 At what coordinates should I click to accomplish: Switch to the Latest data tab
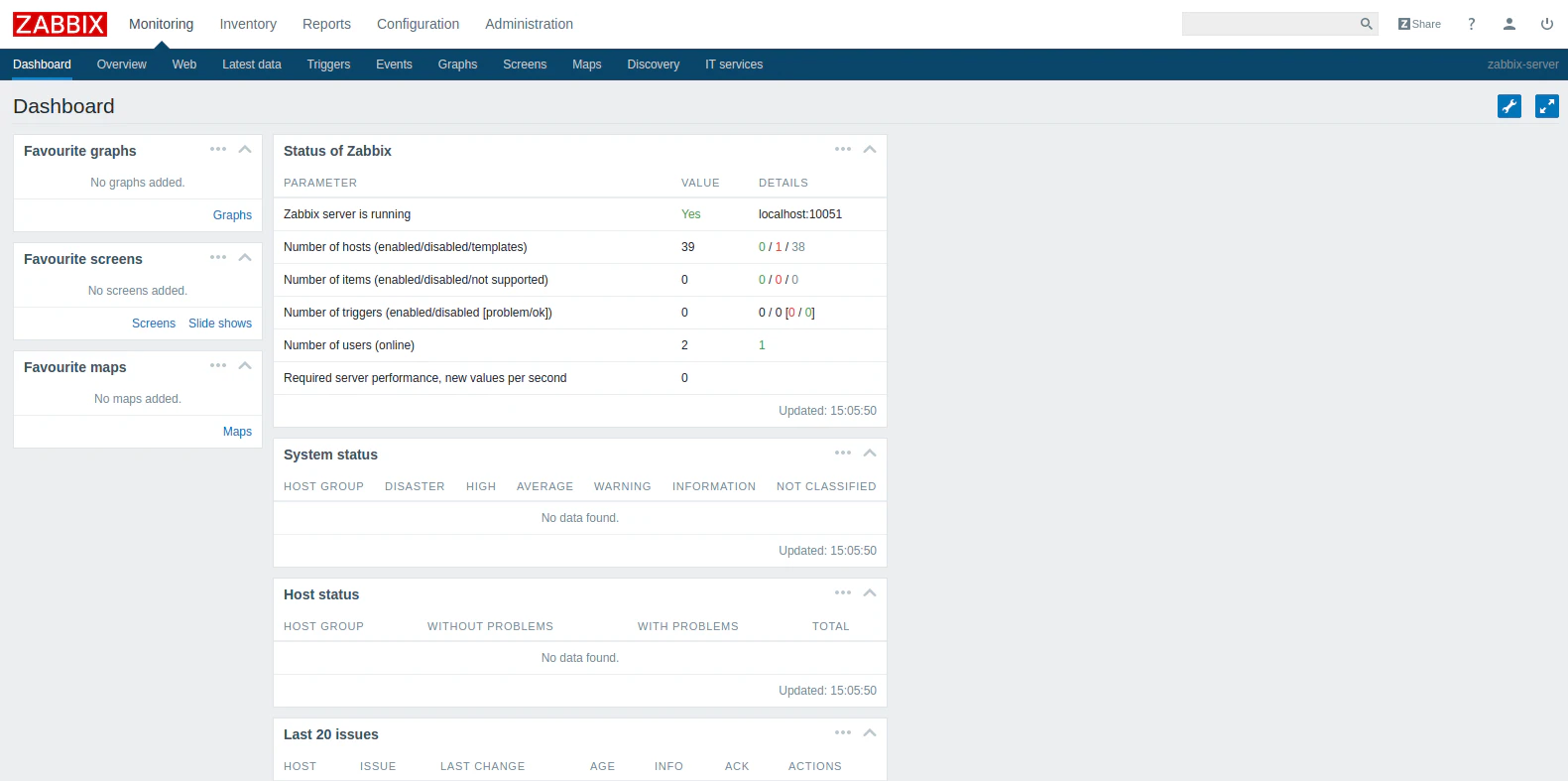click(252, 65)
